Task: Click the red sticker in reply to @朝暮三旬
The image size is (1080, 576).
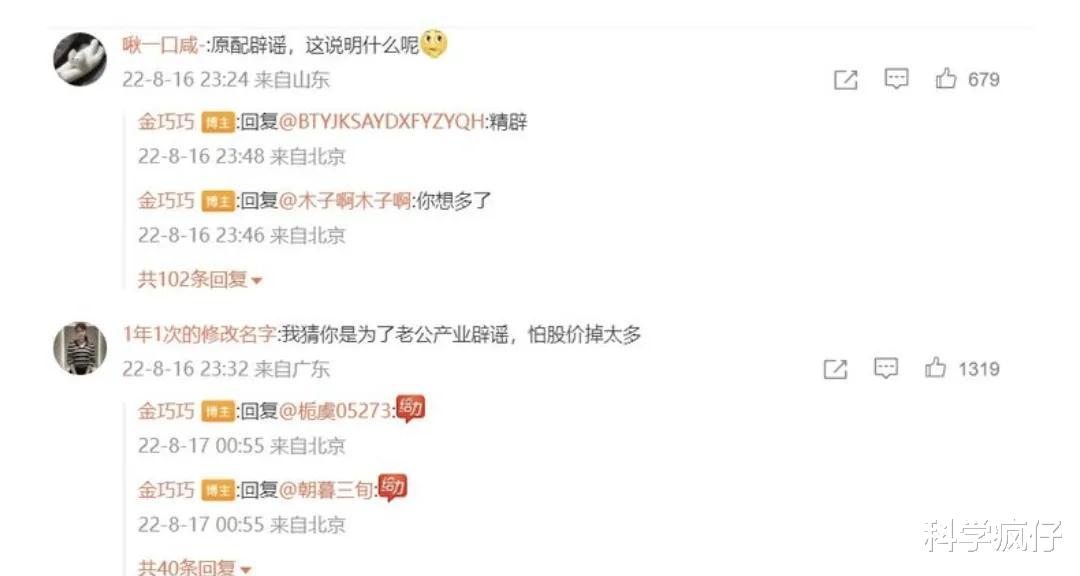Action: [393, 488]
